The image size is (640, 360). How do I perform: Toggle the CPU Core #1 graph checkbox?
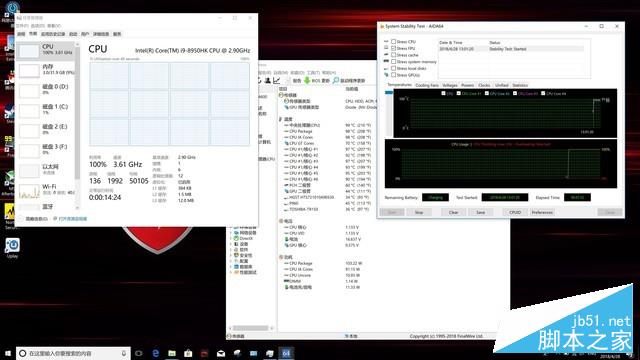coord(459,93)
